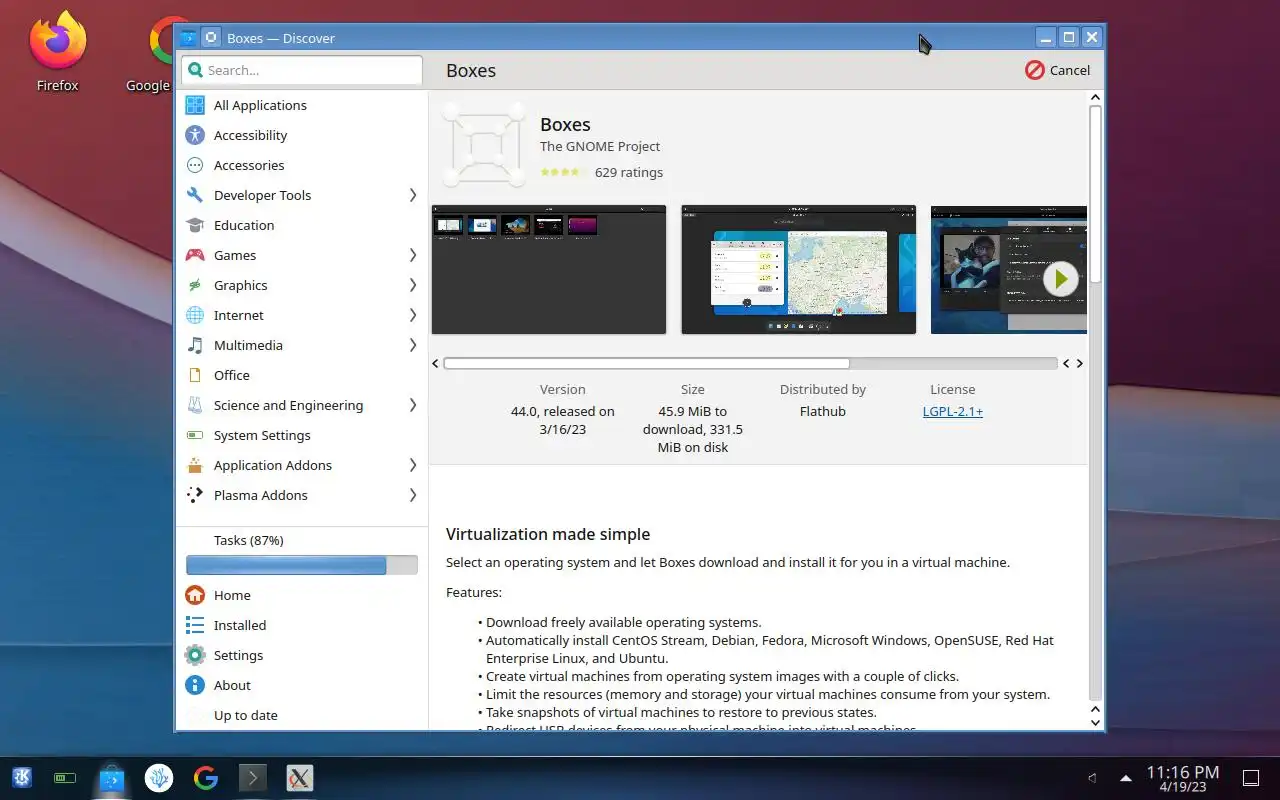Click the Accessibility person icon
The height and width of the screenshot is (800, 1280).
195,135
